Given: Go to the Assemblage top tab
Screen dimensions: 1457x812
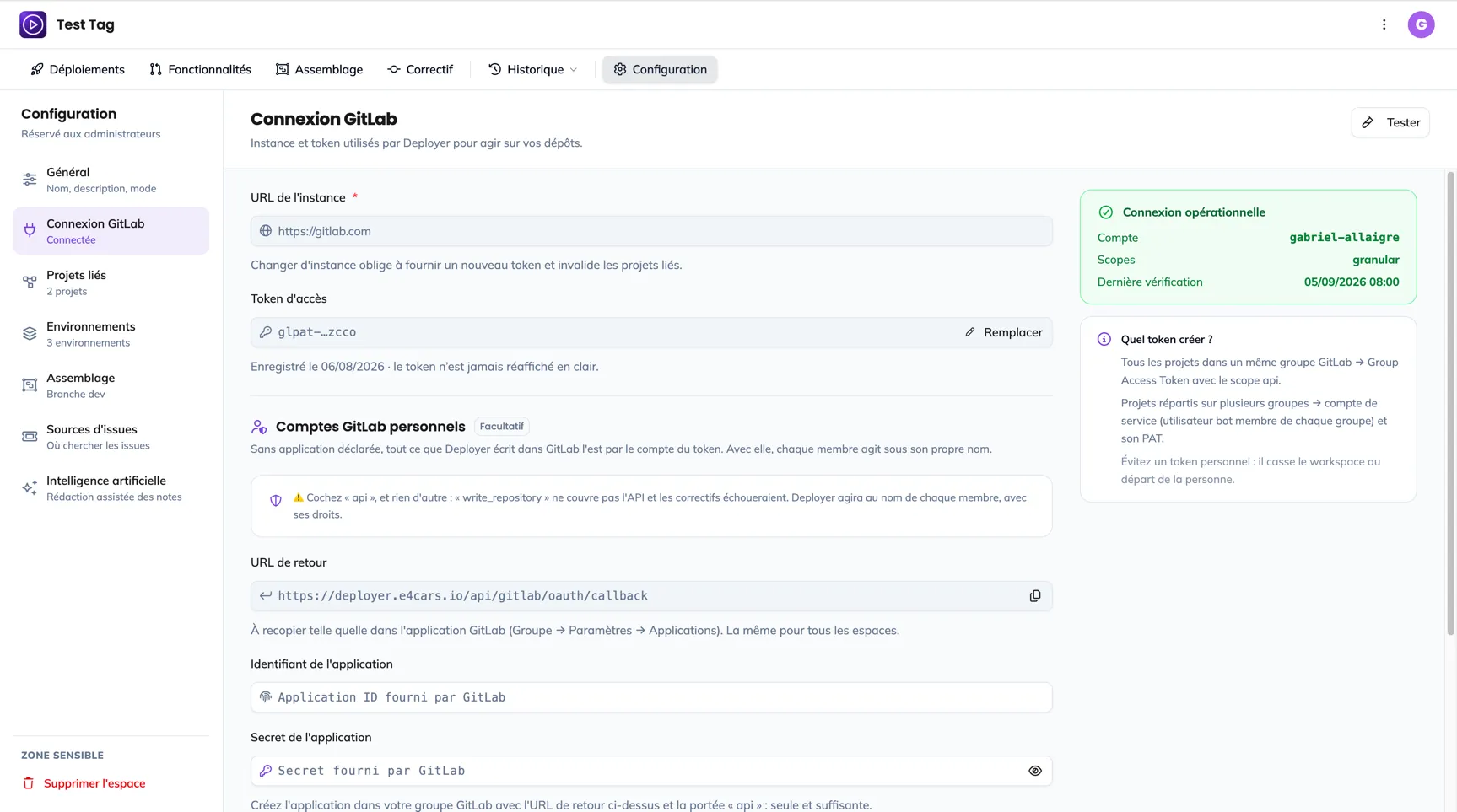Looking at the screenshot, I should 320,69.
